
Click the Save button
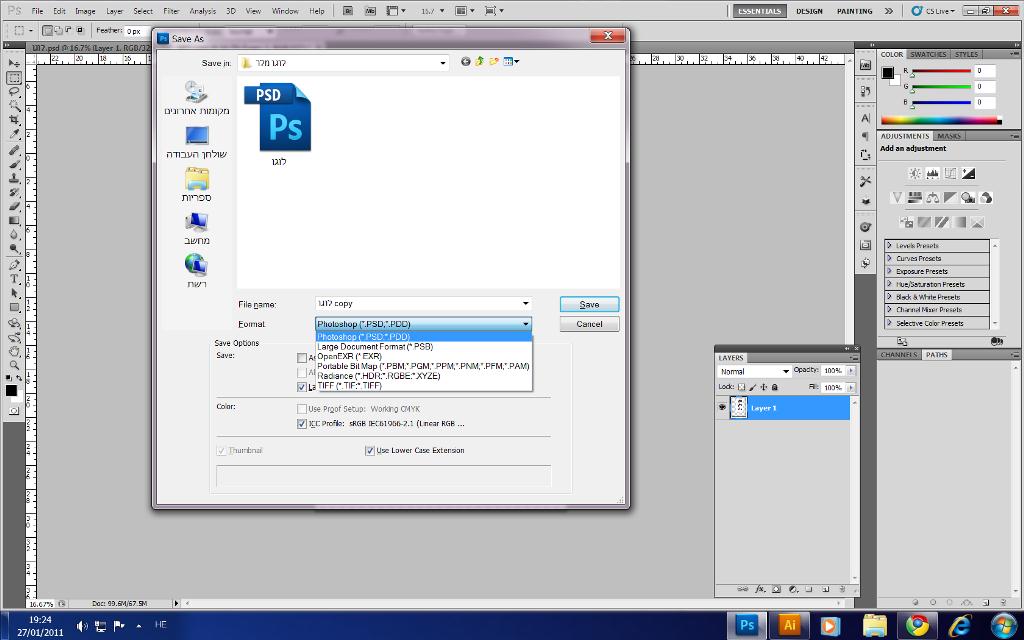click(589, 304)
